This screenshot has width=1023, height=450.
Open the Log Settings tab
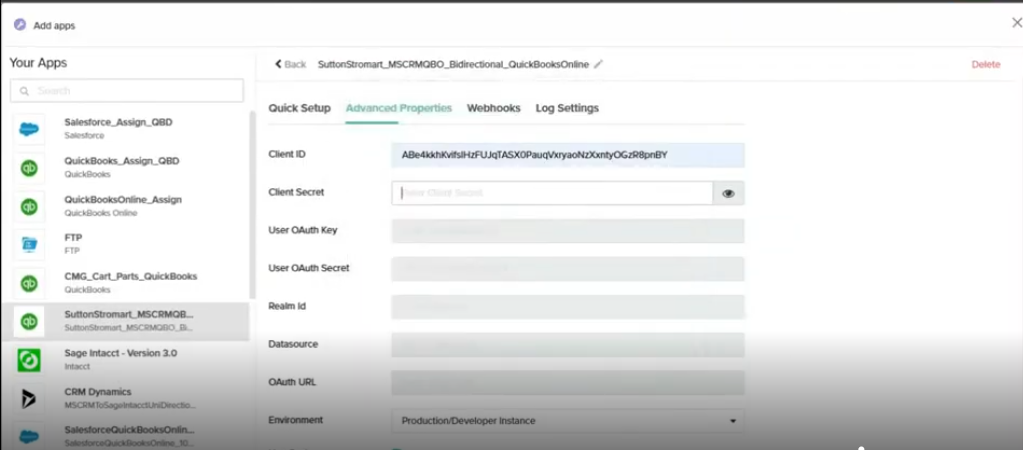[x=567, y=108]
